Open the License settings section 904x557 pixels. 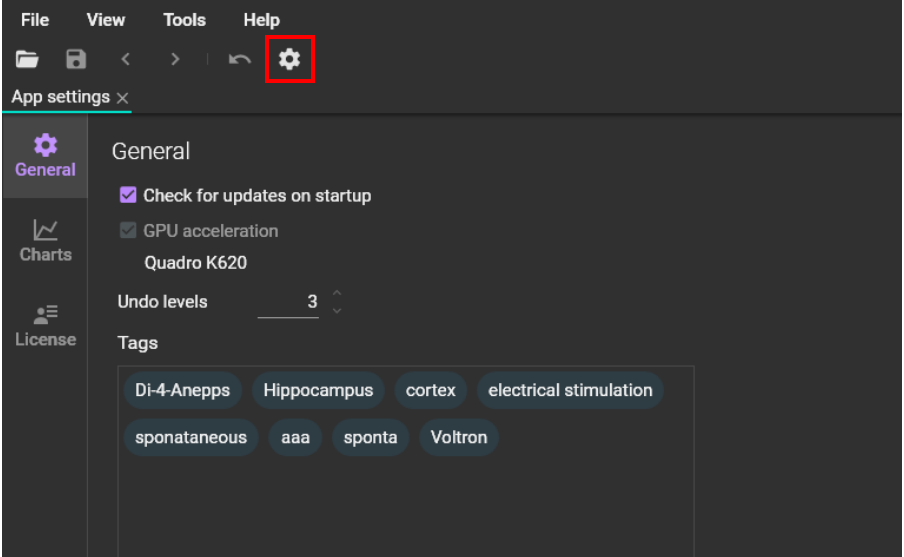(x=45, y=326)
